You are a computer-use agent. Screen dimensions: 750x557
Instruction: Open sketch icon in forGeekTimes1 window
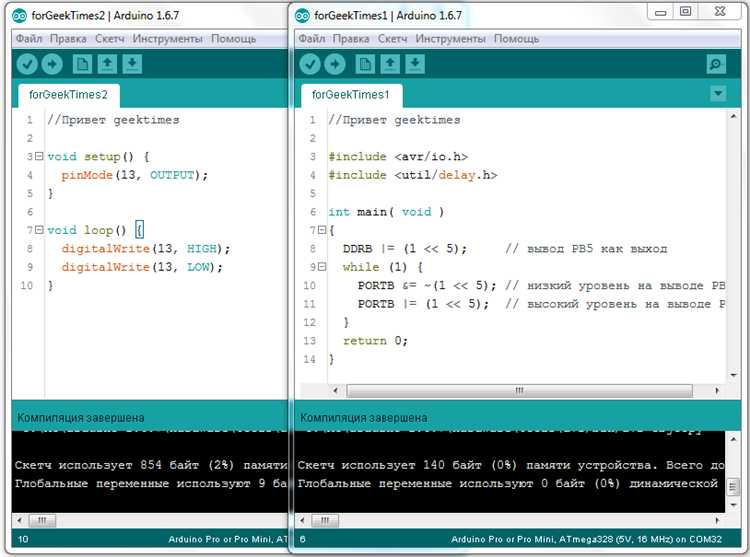390,64
